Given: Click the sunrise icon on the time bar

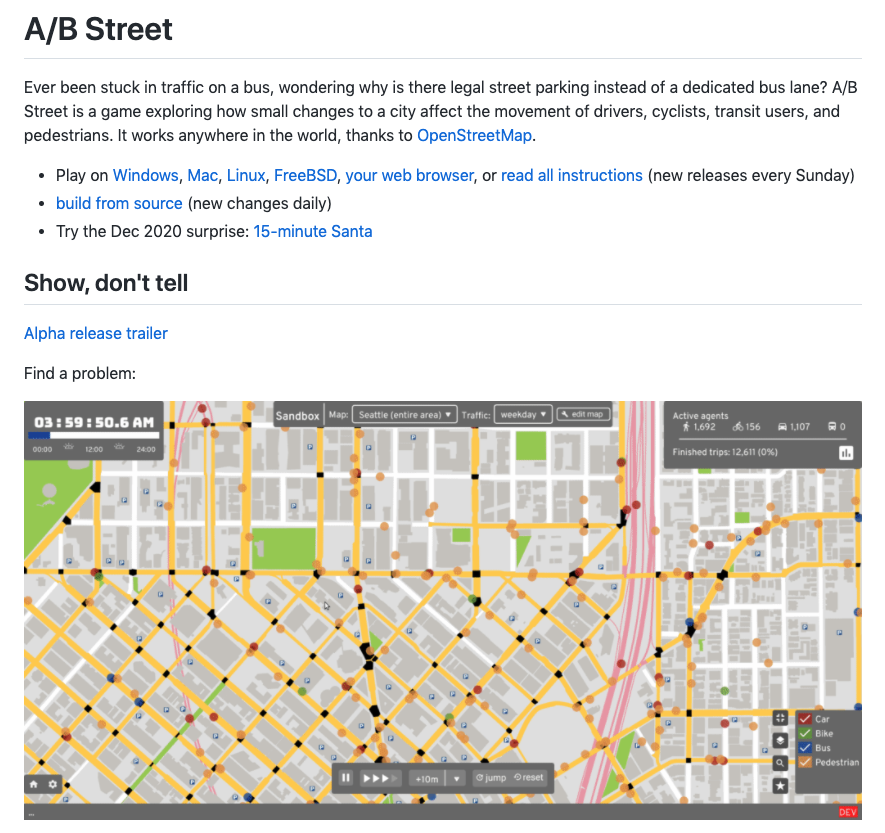Looking at the screenshot, I should (x=69, y=447).
